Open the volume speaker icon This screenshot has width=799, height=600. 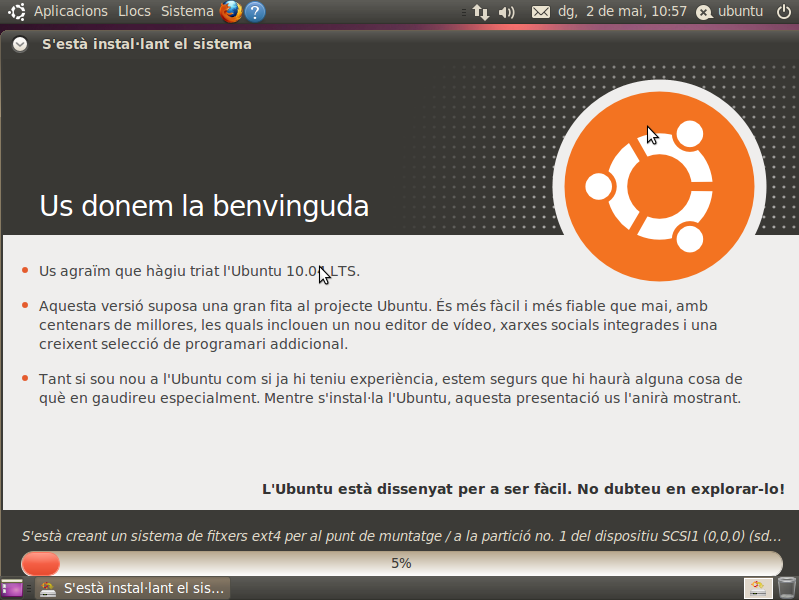[507, 12]
